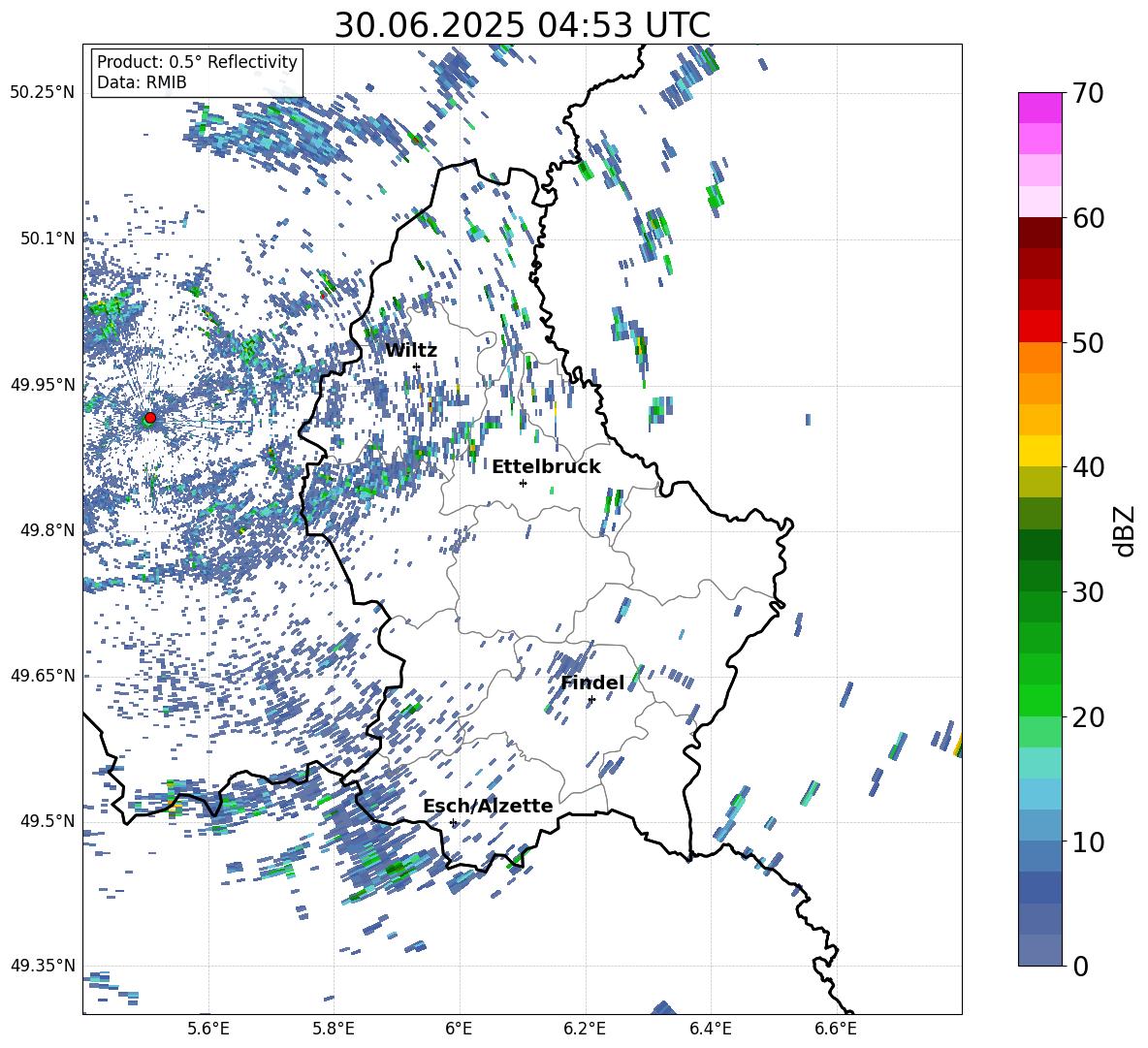Click the cross marker below Esch/Alzette label
Viewport: 1148px width, 1048px height.
(453, 822)
